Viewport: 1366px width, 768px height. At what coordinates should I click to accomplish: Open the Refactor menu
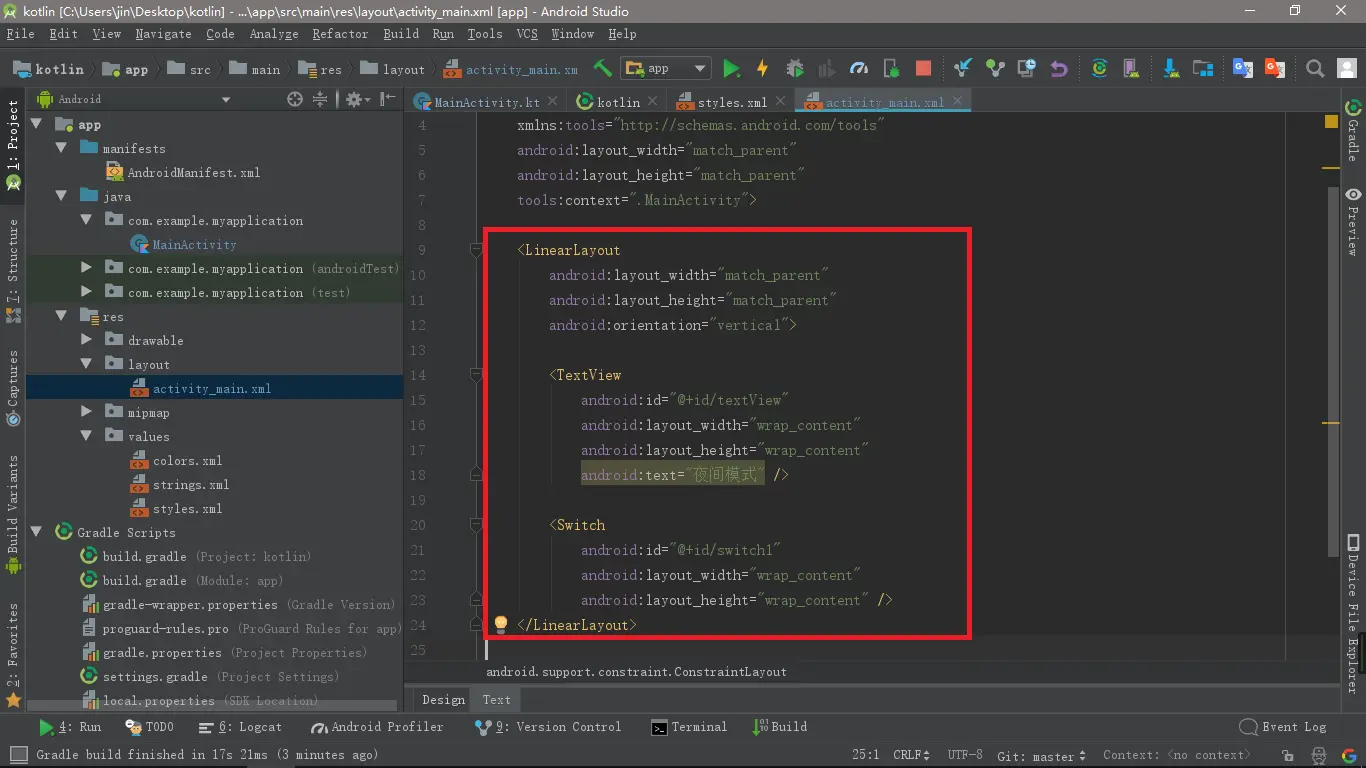pyautogui.click(x=340, y=33)
